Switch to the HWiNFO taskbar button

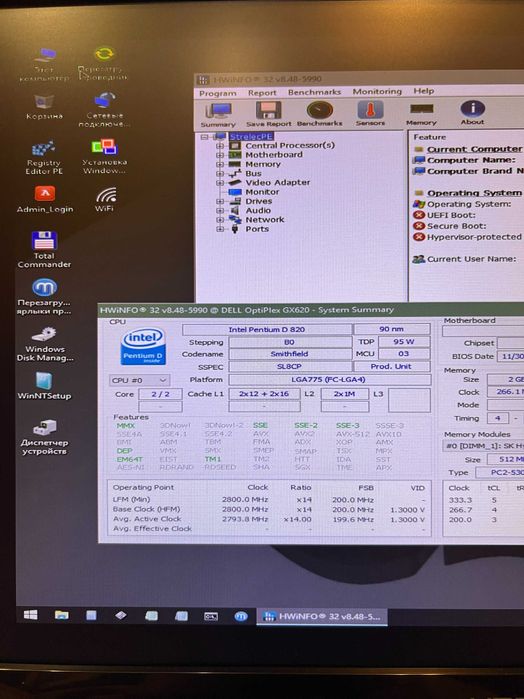322,617
